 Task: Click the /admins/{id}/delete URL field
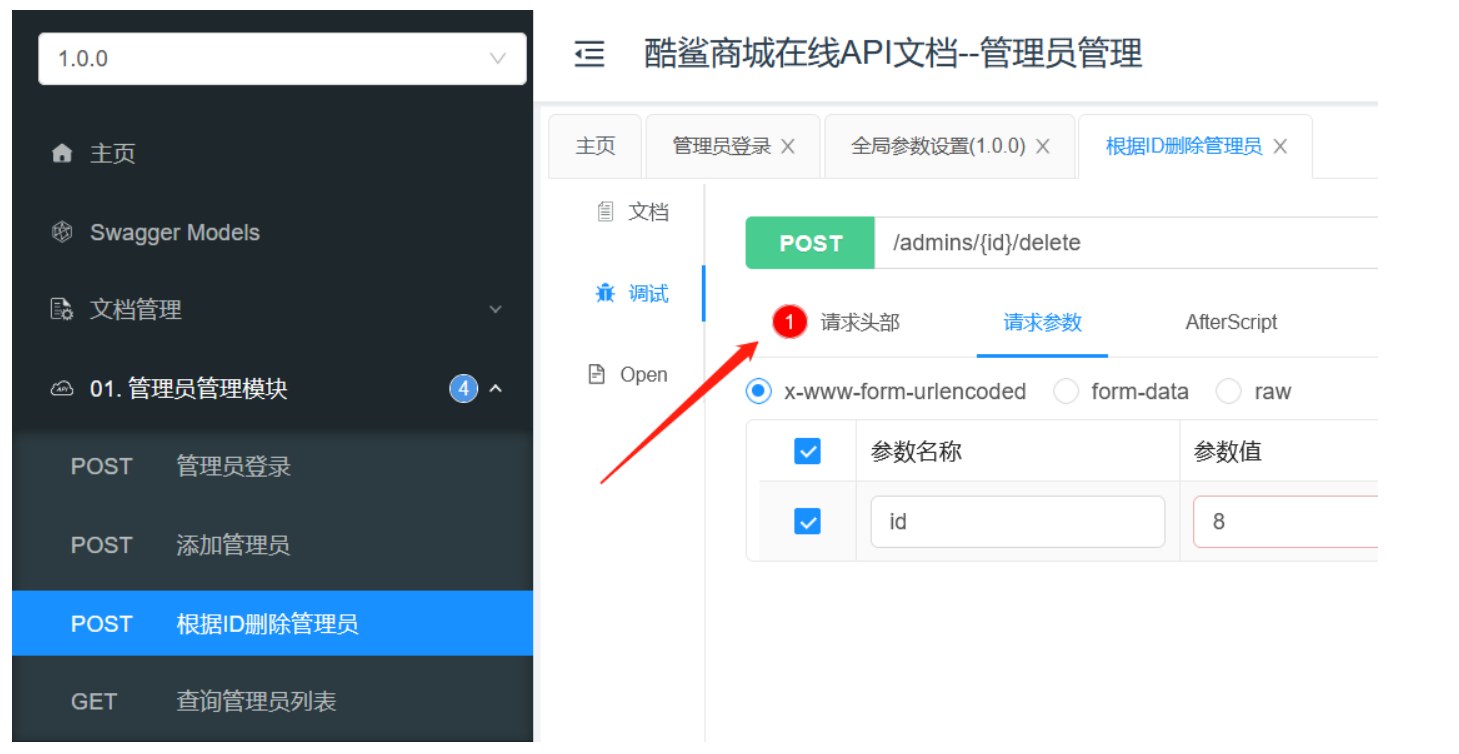[x=1126, y=243]
